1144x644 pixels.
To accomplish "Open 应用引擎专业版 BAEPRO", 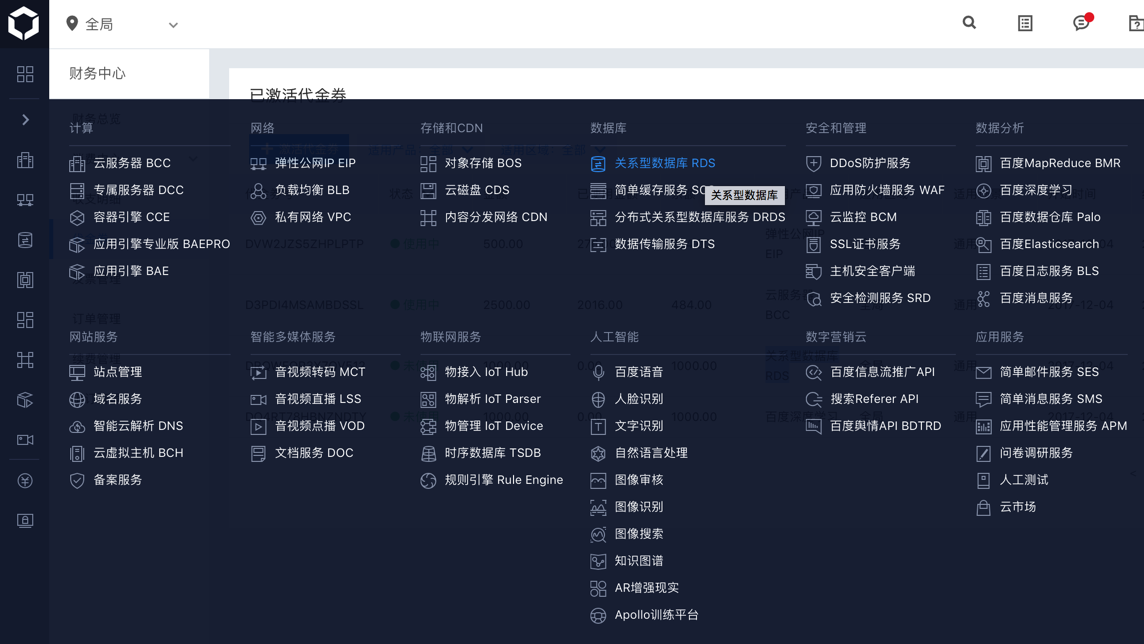I will click(x=161, y=244).
